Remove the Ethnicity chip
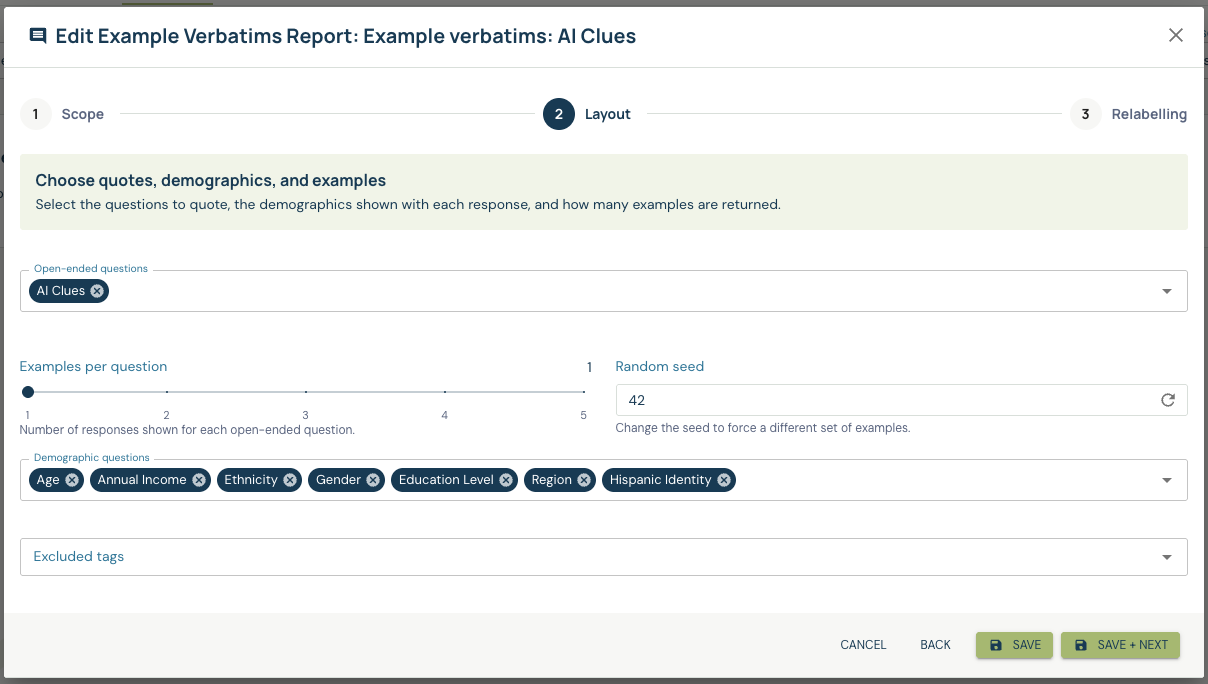The width and height of the screenshot is (1208, 684). point(290,480)
